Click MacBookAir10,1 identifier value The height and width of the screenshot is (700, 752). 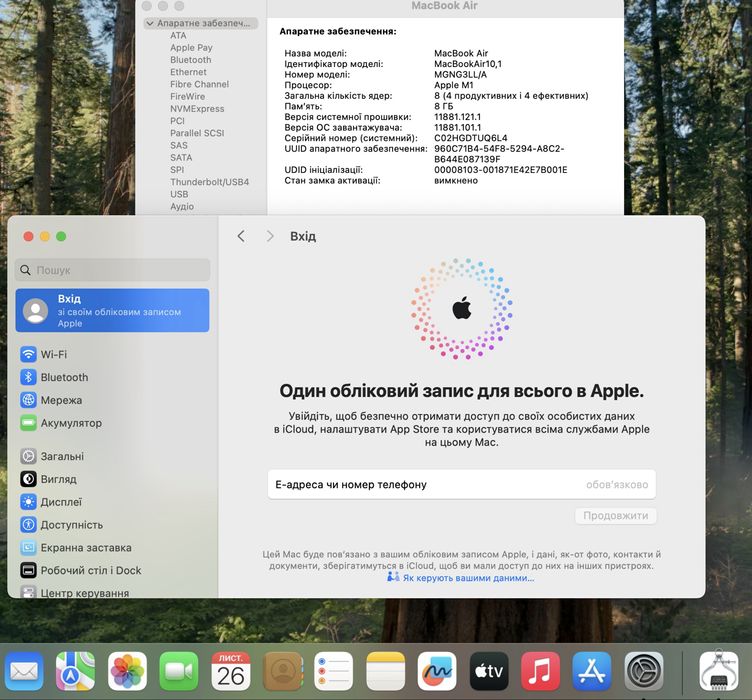[468, 64]
